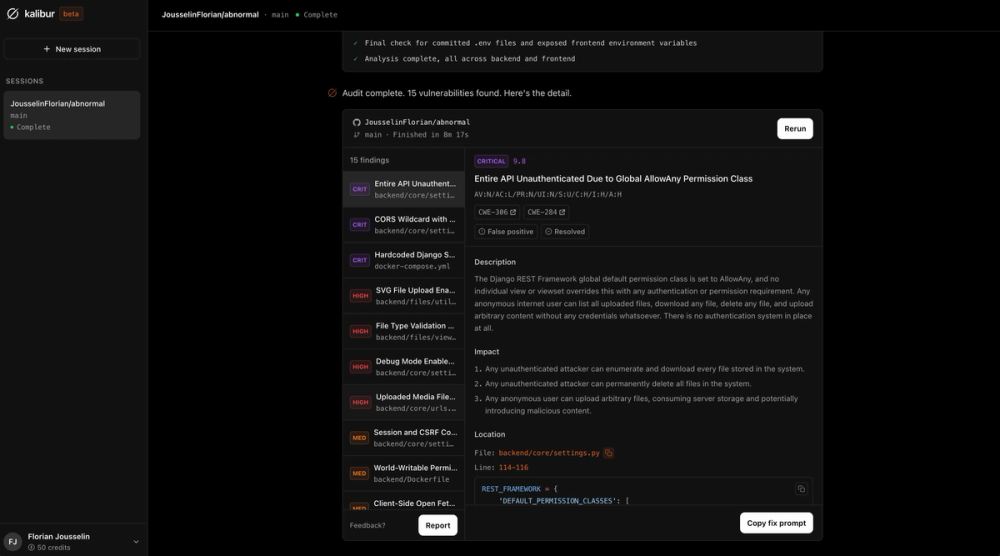The width and height of the screenshot is (1000, 556).
Task: Select the Uploaded Media File... finding
Action: click(404, 402)
